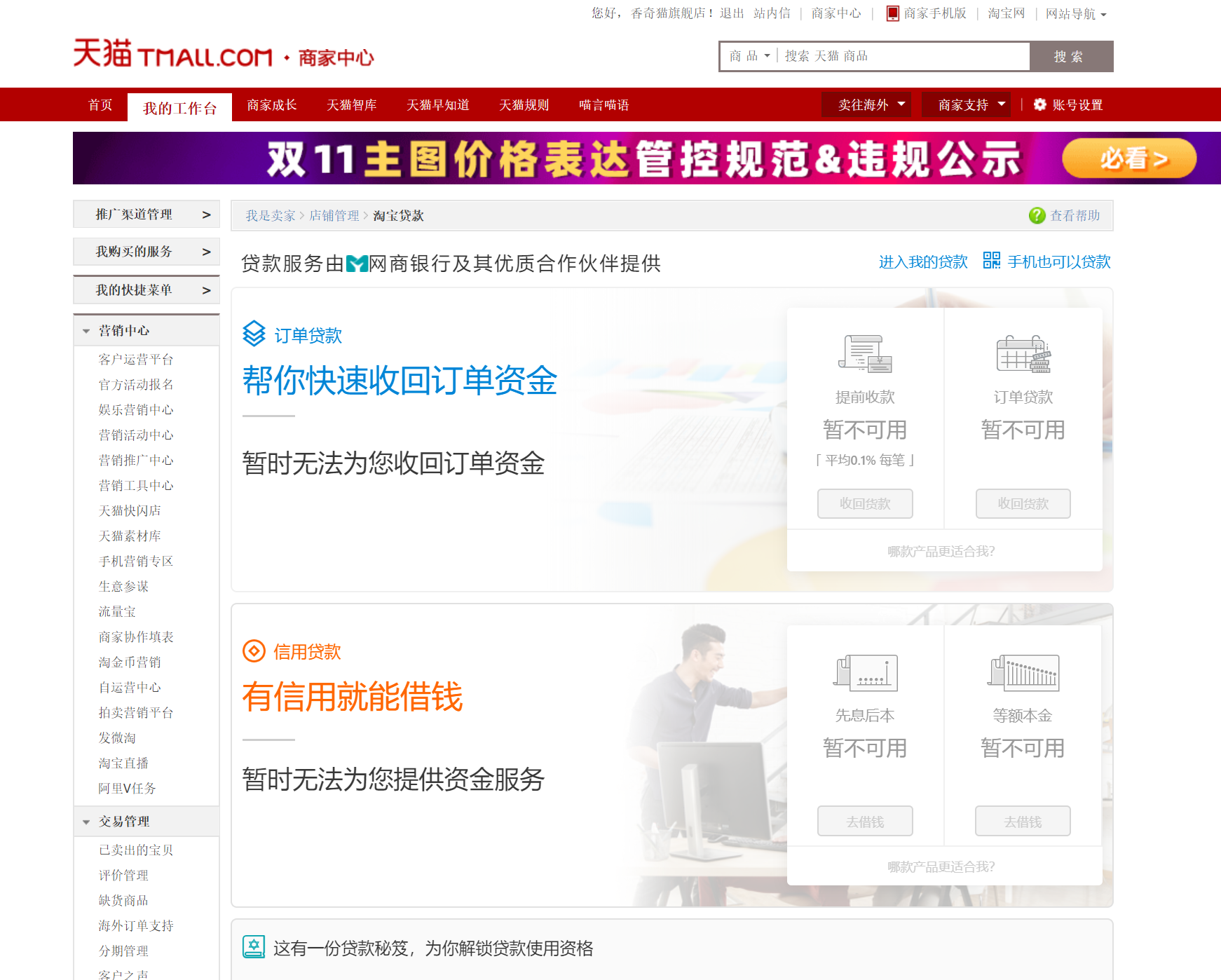
Task: Click the green help question mark icon
Action: click(x=1037, y=216)
